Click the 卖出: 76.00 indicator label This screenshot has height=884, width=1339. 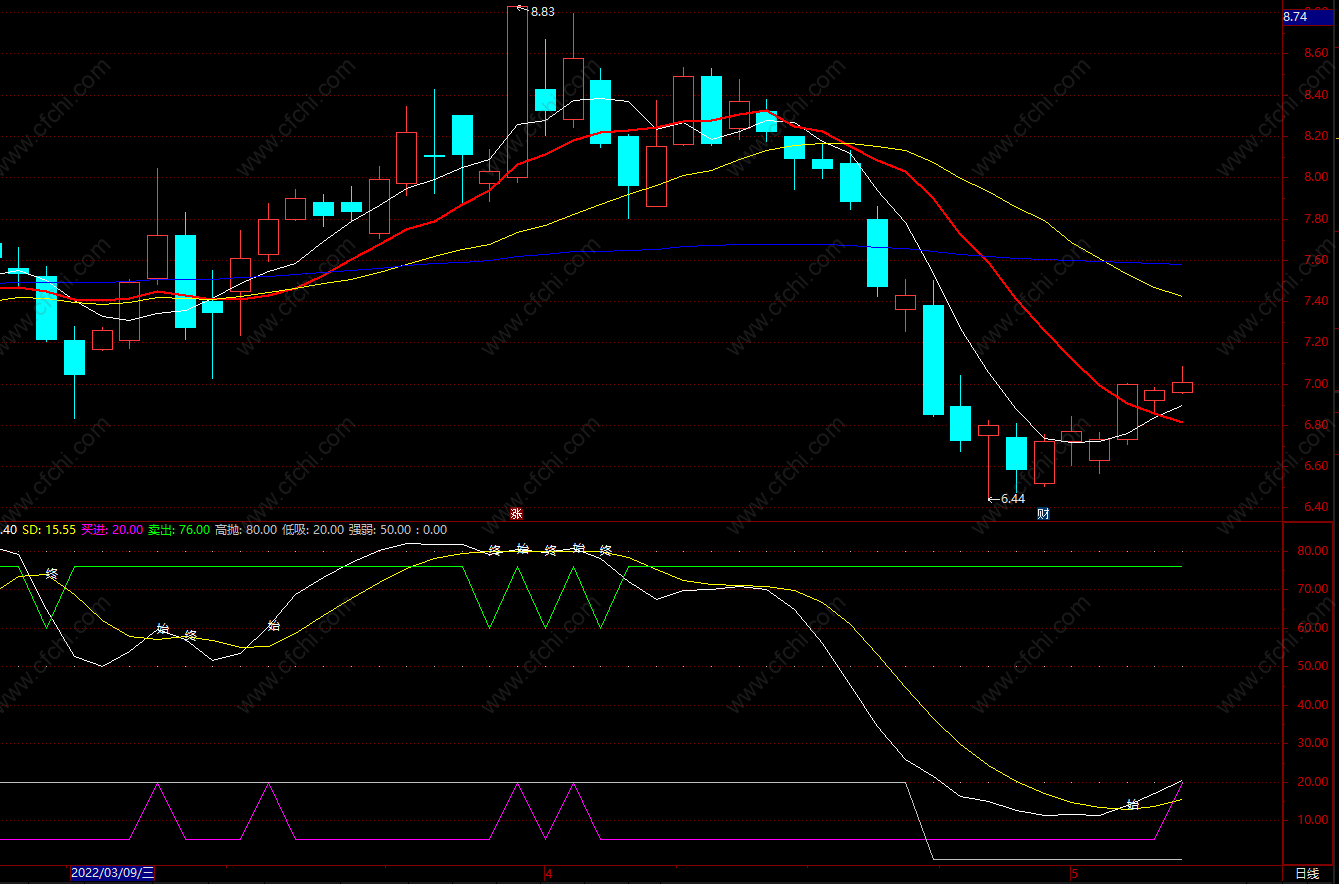(x=179, y=530)
